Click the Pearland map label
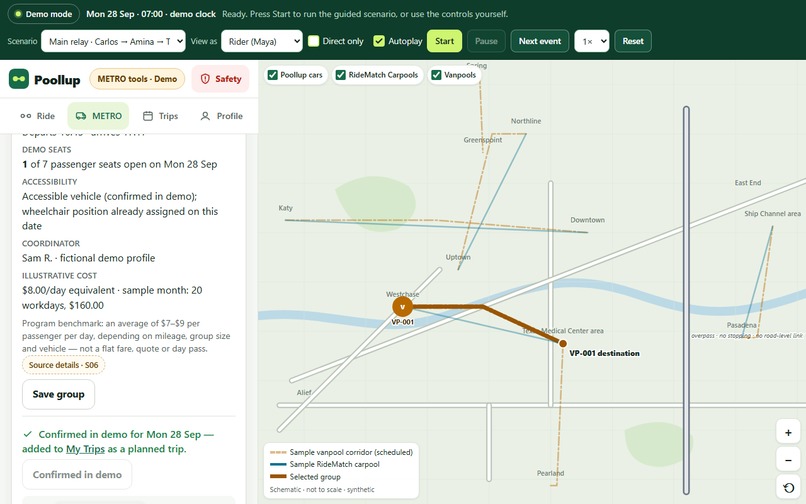 (x=551, y=473)
